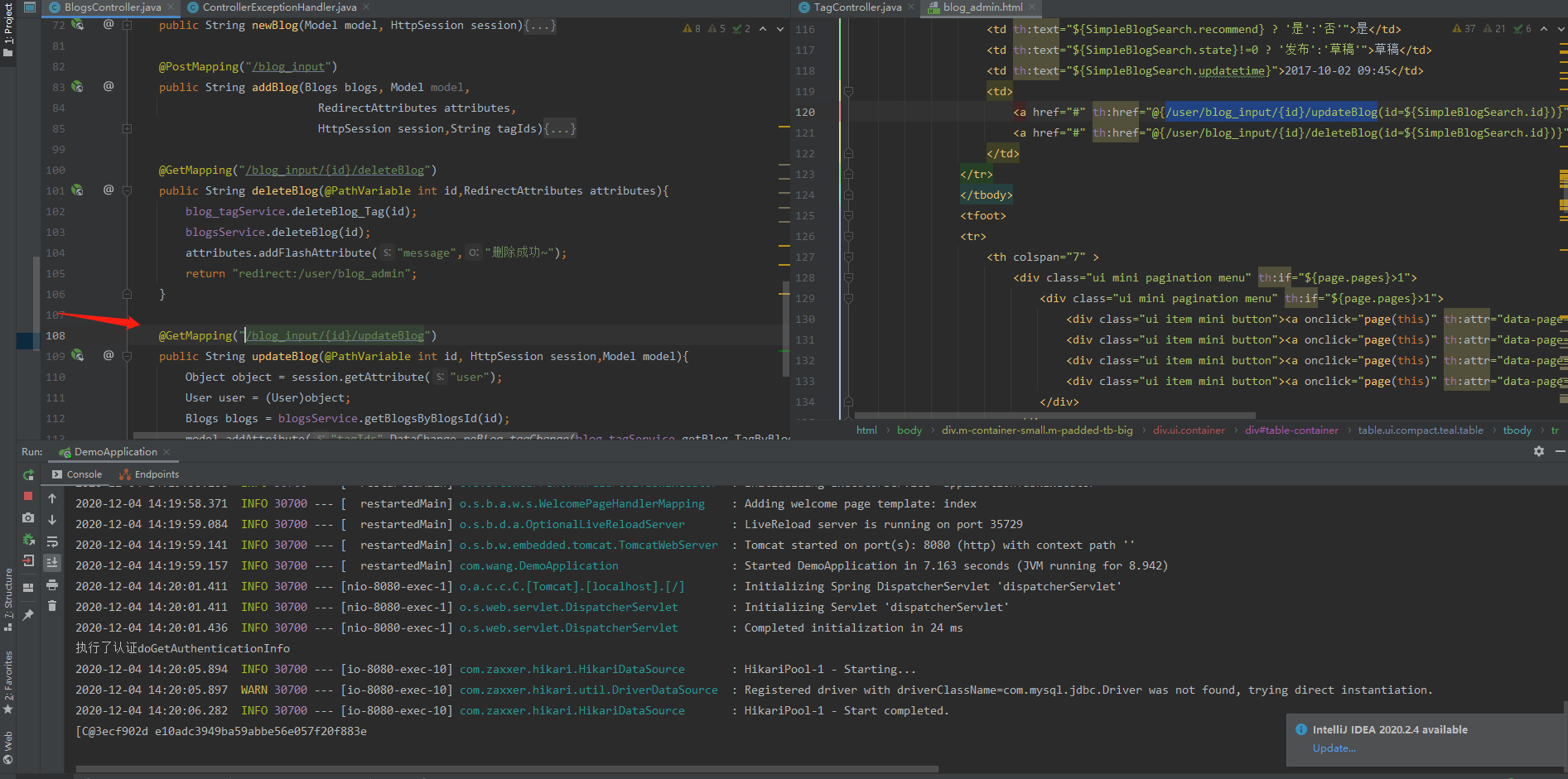Click the Exit icon in Run toolbar
The width and height of the screenshot is (1568, 779).
click(28, 560)
